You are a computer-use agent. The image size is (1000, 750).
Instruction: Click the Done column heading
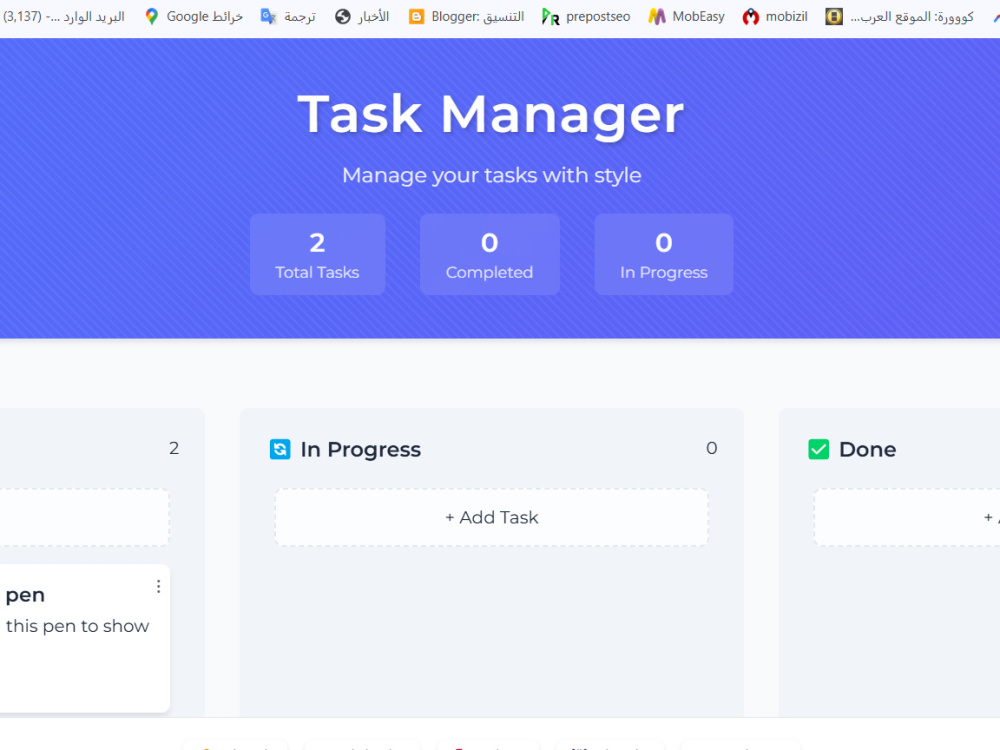[x=867, y=450]
